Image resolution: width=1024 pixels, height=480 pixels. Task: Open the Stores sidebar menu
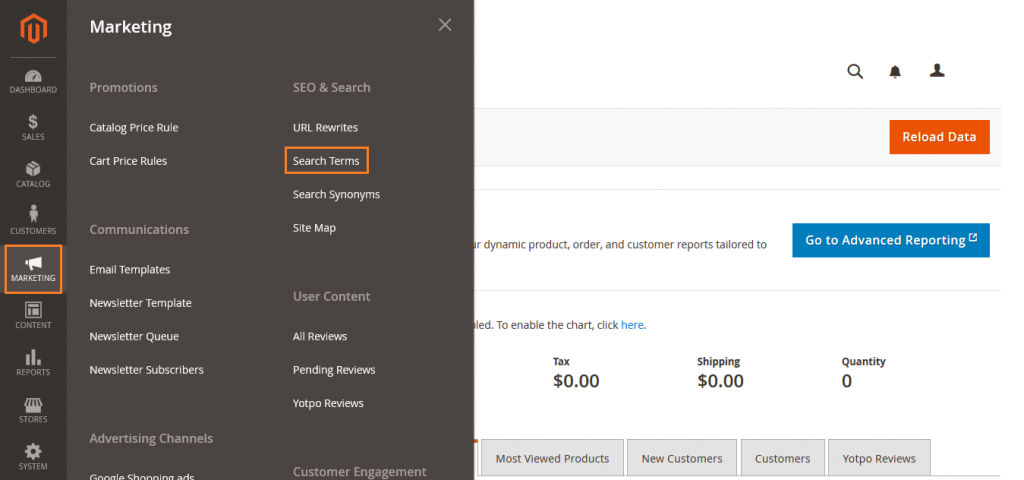33,409
